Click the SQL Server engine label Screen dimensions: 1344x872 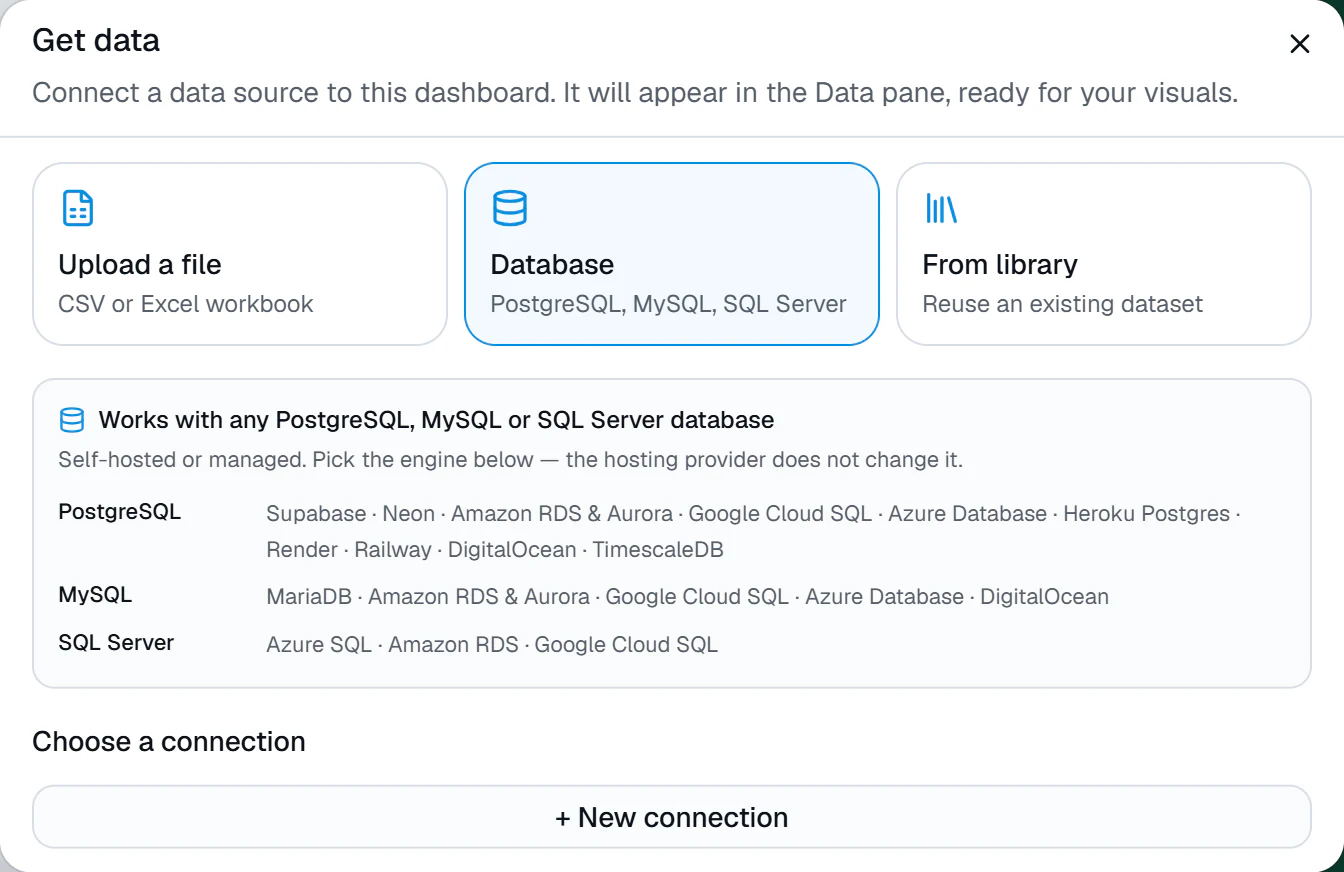coord(116,642)
